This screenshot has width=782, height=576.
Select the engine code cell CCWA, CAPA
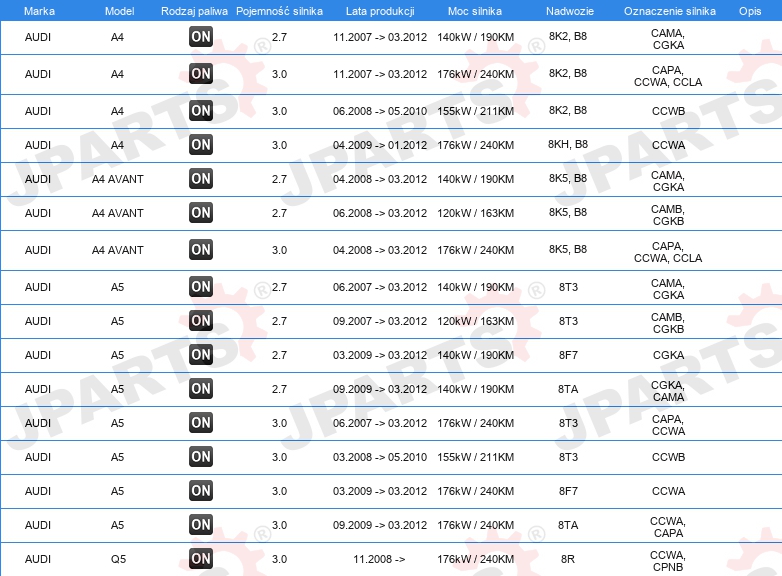[x=668, y=527]
